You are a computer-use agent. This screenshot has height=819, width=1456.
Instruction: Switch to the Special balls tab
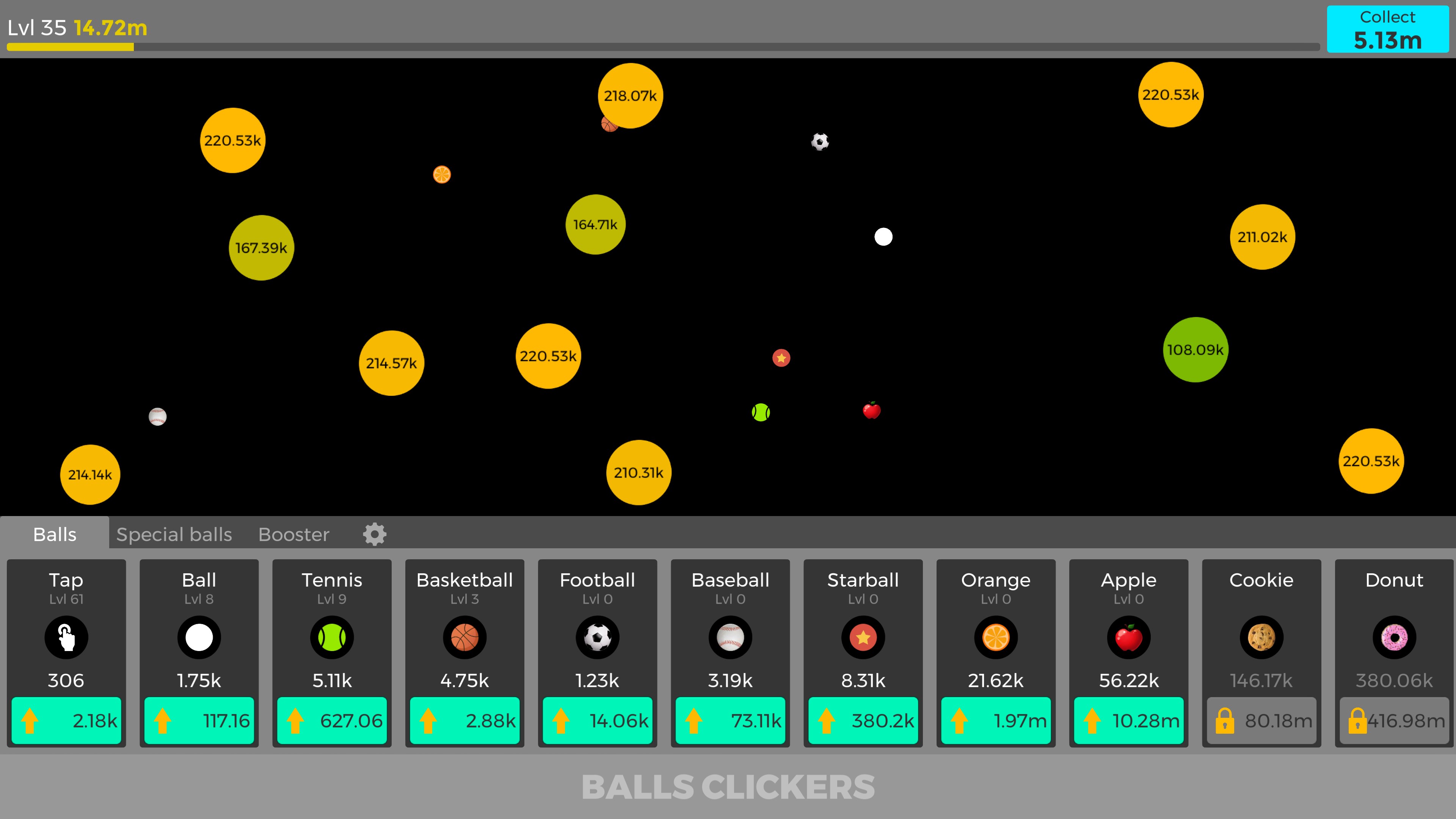coord(174,534)
